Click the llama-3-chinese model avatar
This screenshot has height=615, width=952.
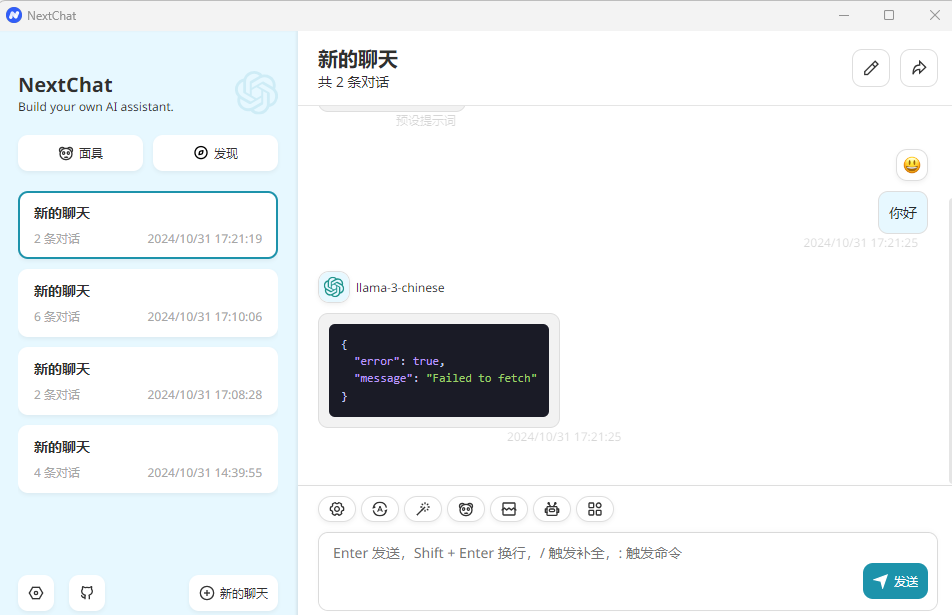(334, 287)
